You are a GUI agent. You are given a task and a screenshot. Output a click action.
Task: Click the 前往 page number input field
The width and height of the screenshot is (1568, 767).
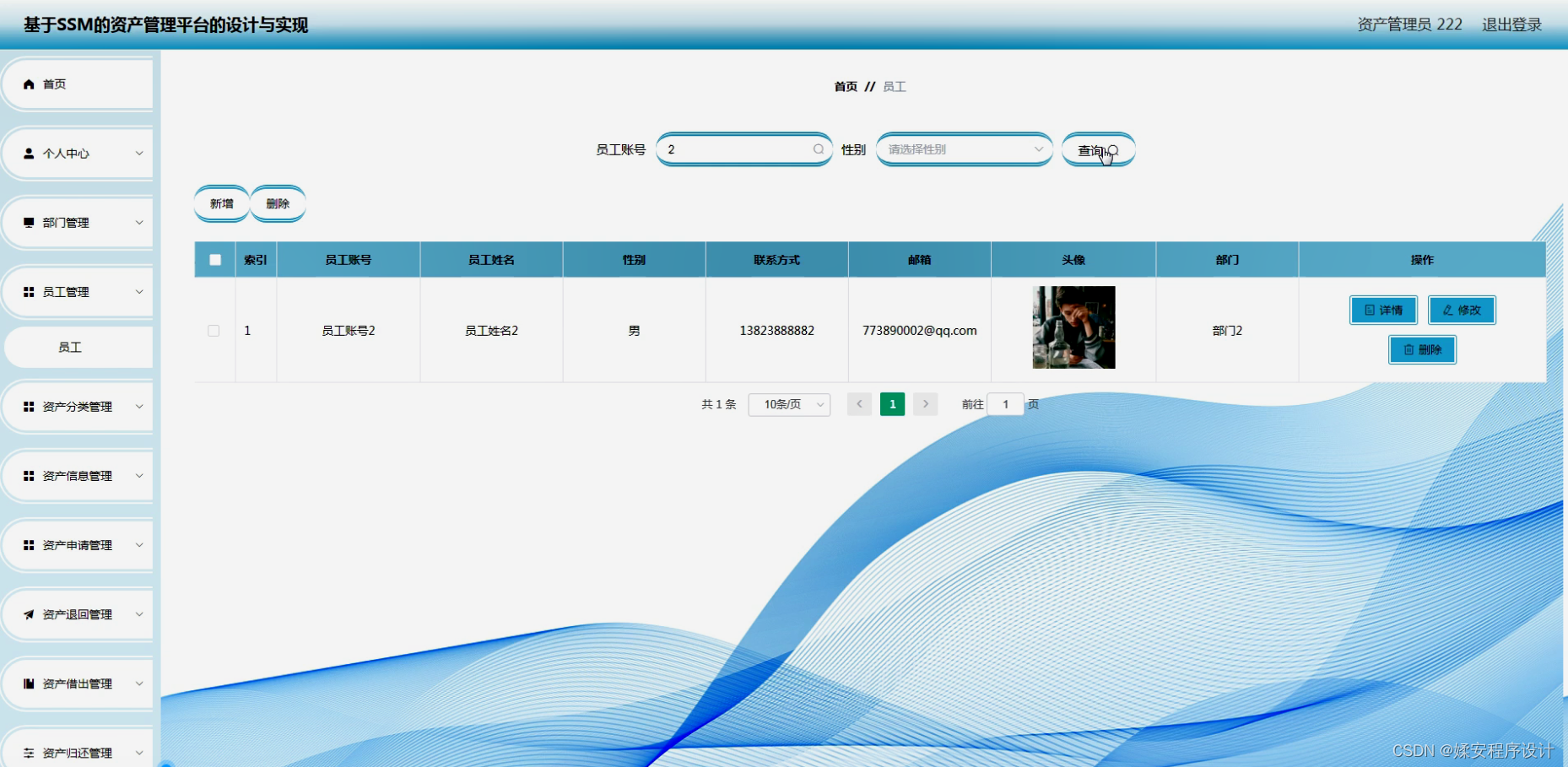tap(1004, 404)
